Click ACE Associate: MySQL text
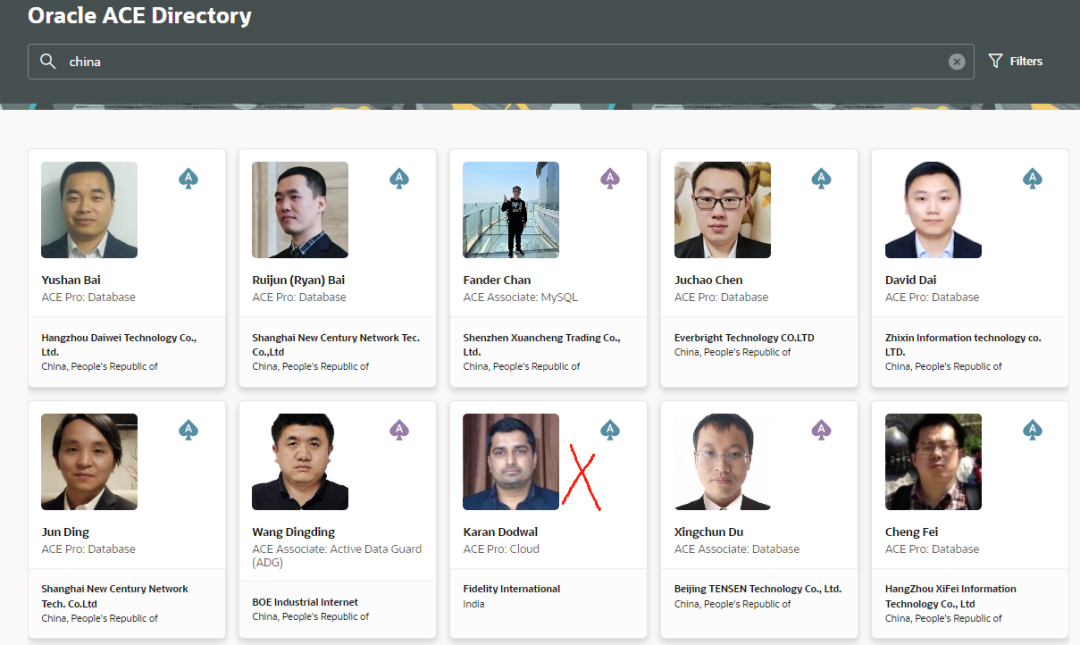Viewport: 1080px width, 645px height. [x=520, y=297]
